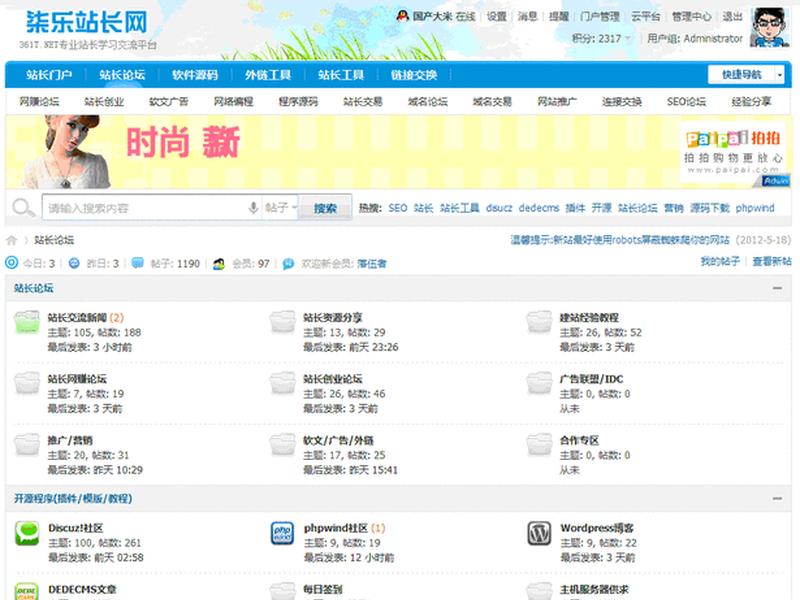Viewport: 800px width, 600px height.
Task: Click the 今日 target stats icon
Action: [11, 263]
